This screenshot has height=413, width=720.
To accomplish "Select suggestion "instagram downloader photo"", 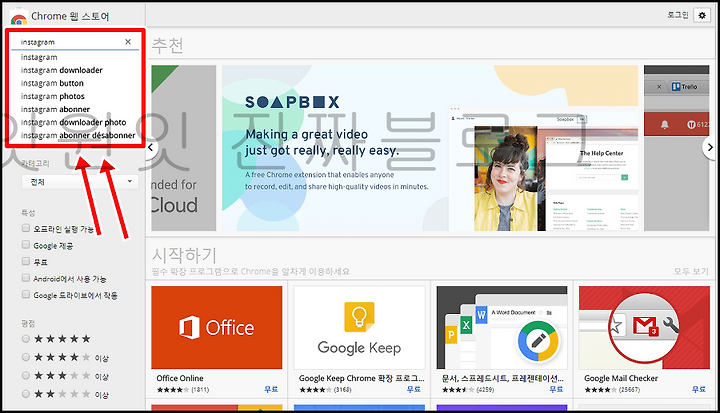I will (x=73, y=122).
